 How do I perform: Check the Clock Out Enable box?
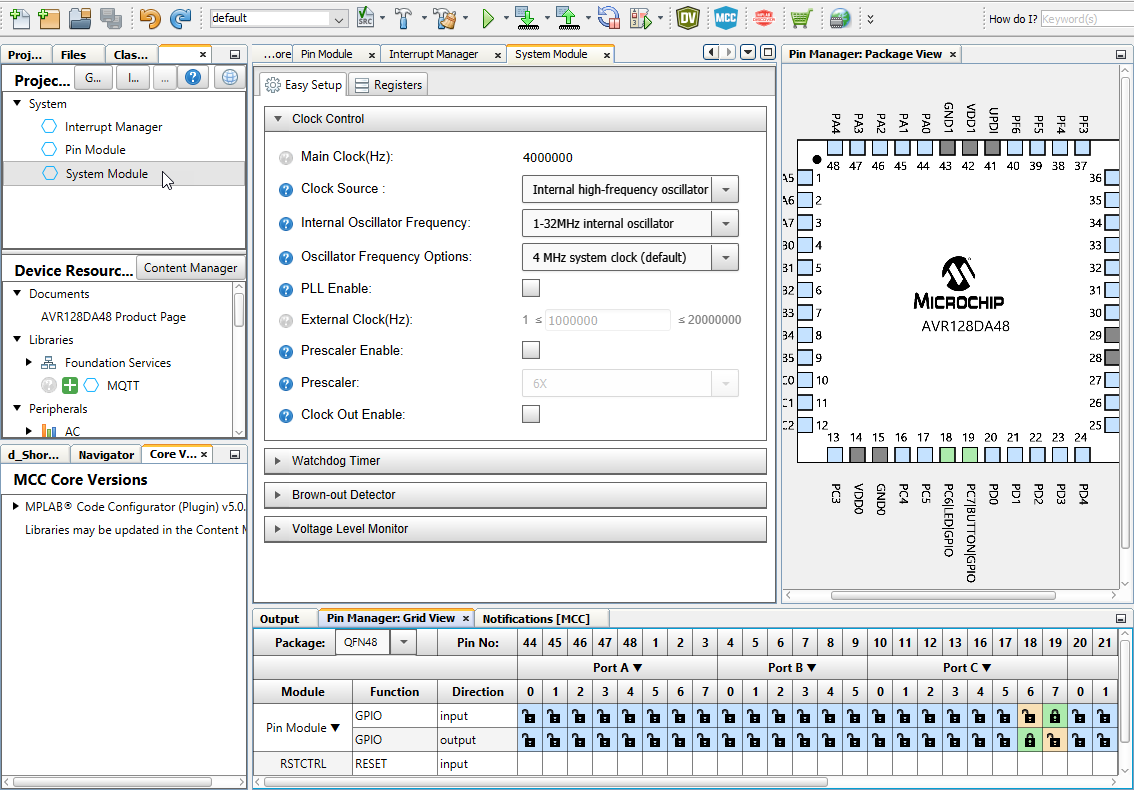click(x=531, y=414)
